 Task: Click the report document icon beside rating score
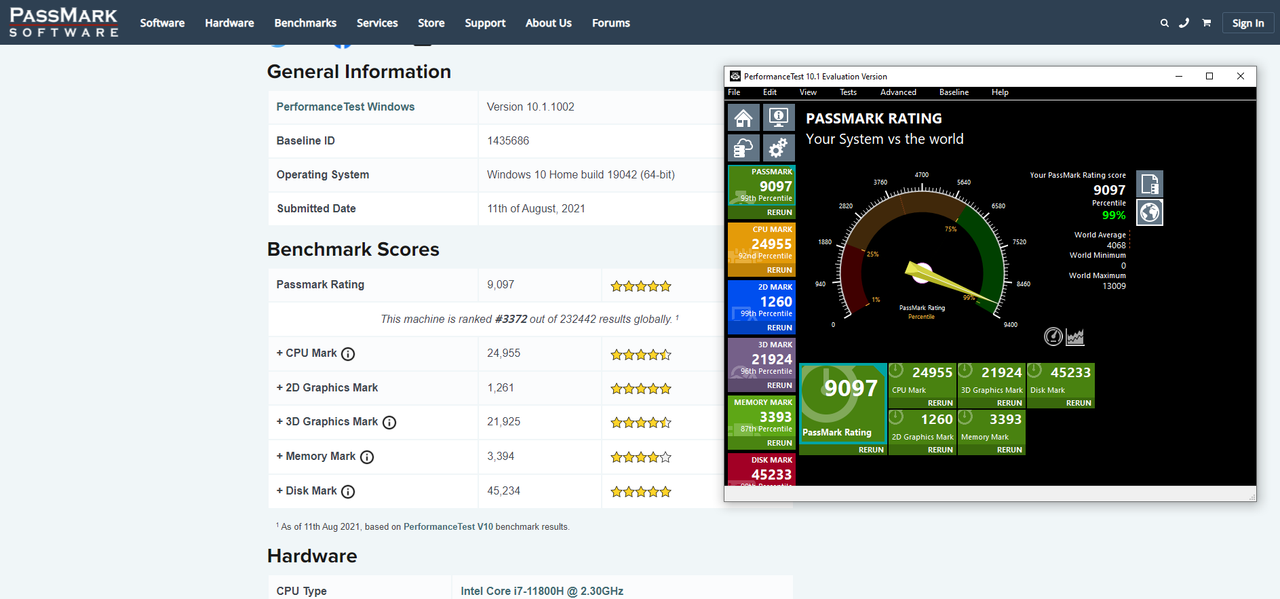[x=1150, y=184]
